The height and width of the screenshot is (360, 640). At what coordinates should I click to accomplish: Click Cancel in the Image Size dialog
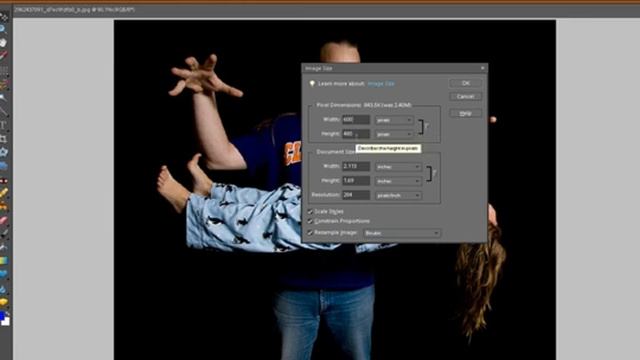tap(466, 97)
